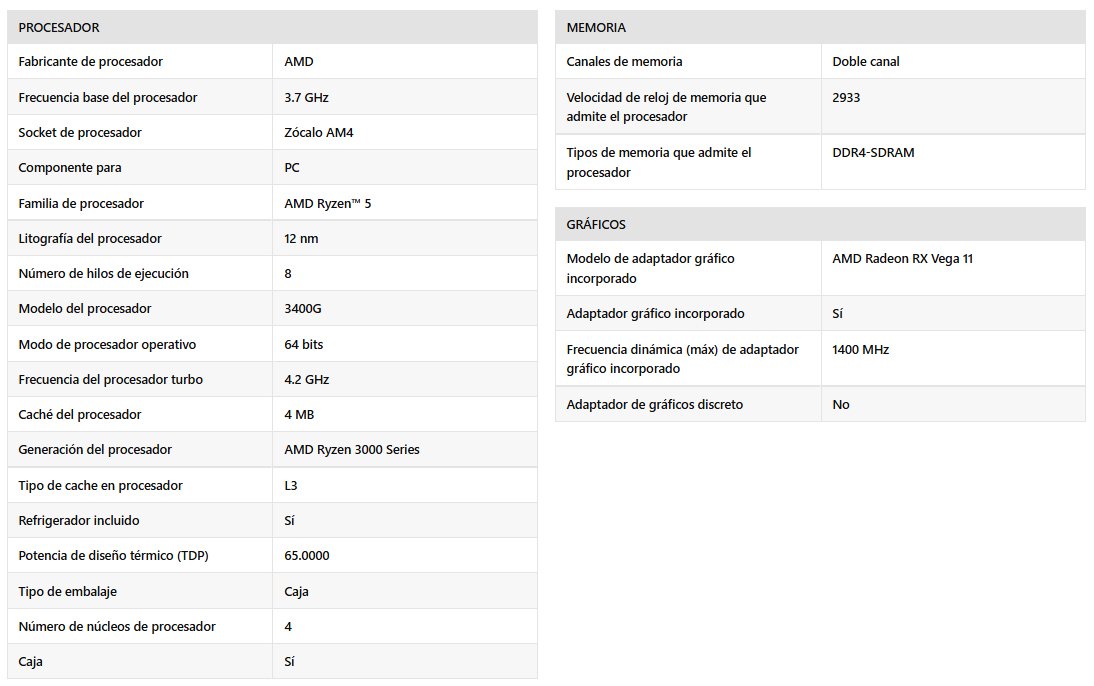Screen dimensions: 1094x686
Task: Select the '1400 MHz' graphics frequency value
Action: [860, 350]
